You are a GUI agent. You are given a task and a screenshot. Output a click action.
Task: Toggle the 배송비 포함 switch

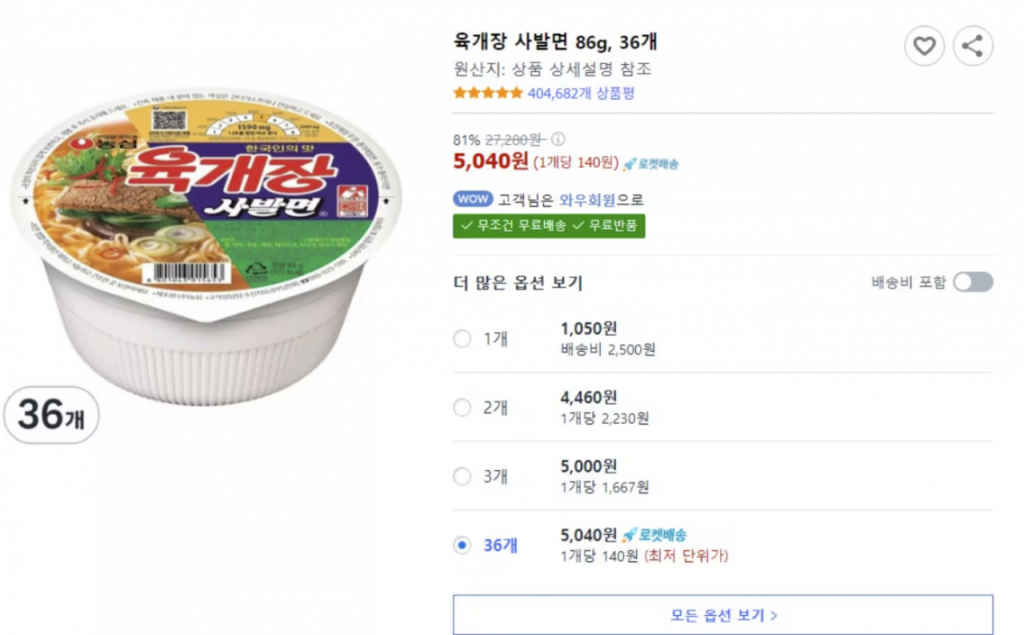[x=972, y=282]
